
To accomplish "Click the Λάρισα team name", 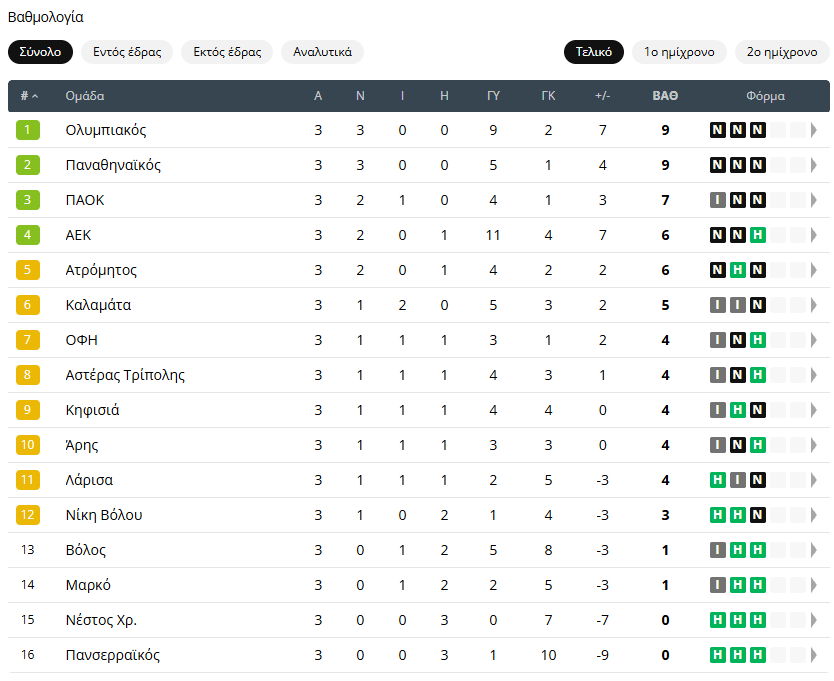I will pyautogui.click(x=89, y=480).
